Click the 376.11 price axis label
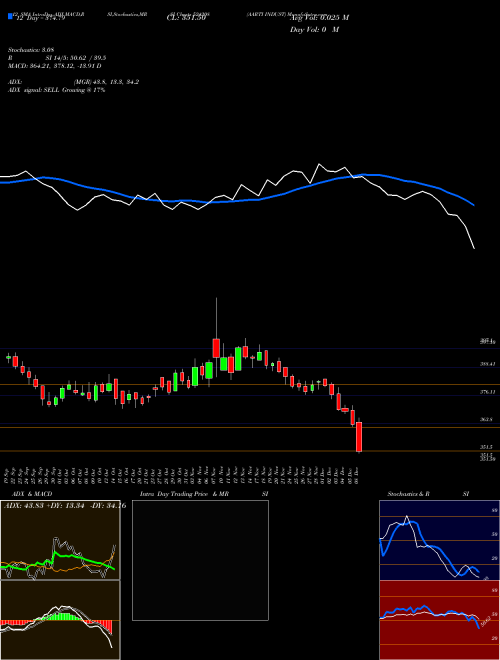 click(488, 392)
